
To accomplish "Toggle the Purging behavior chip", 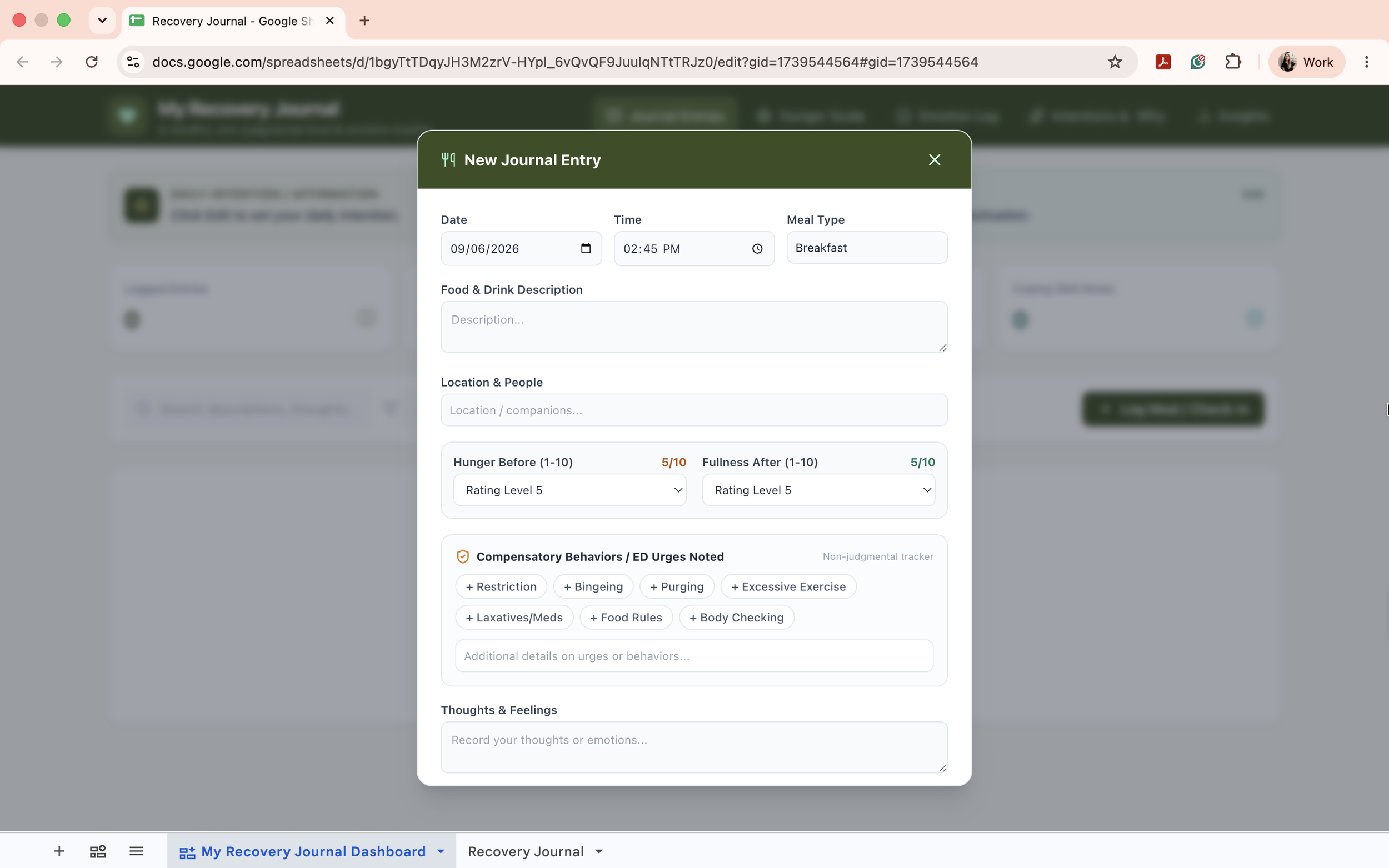I will (x=677, y=586).
